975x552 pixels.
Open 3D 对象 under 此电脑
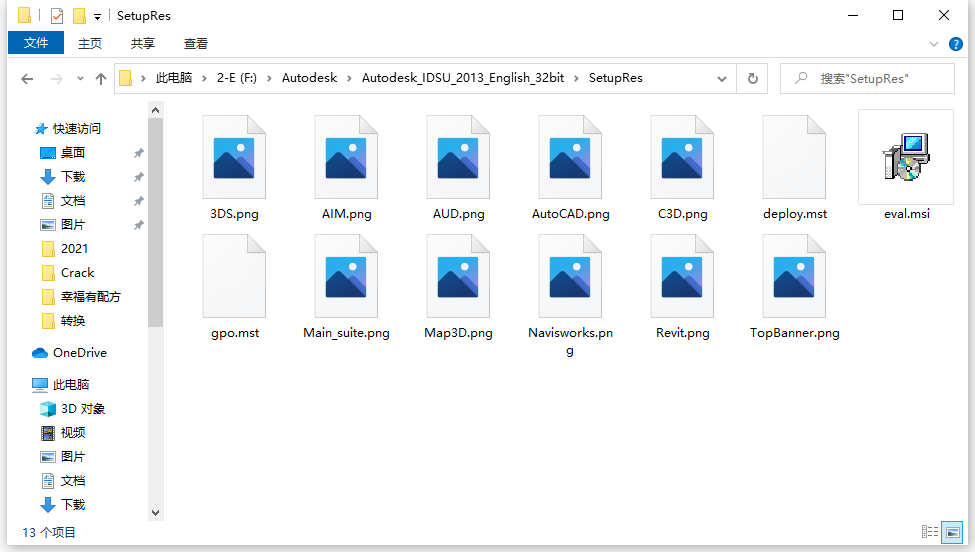(83, 408)
